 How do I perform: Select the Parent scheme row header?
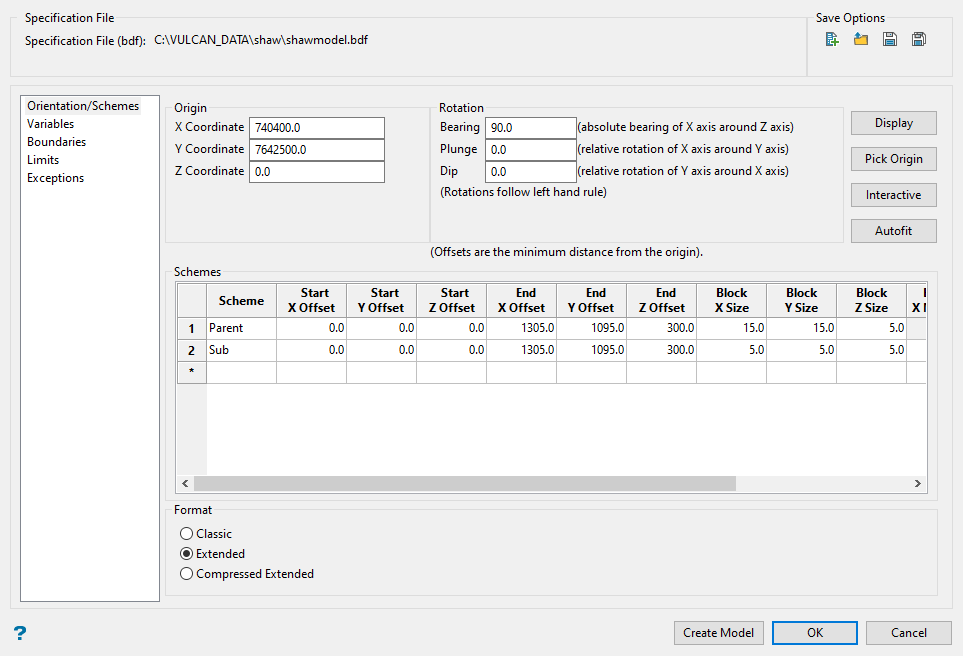point(191,328)
